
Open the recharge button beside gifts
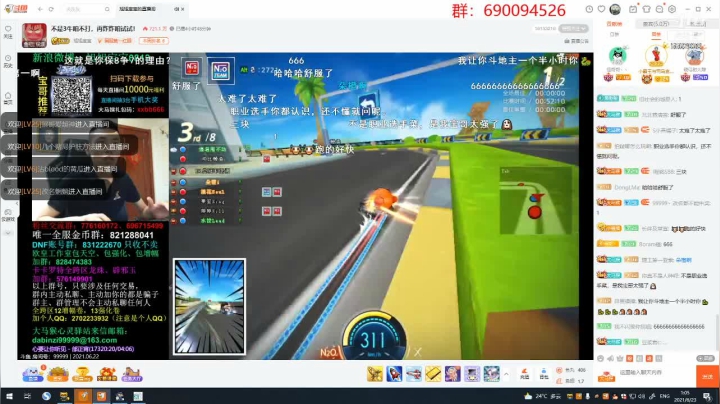524,374
